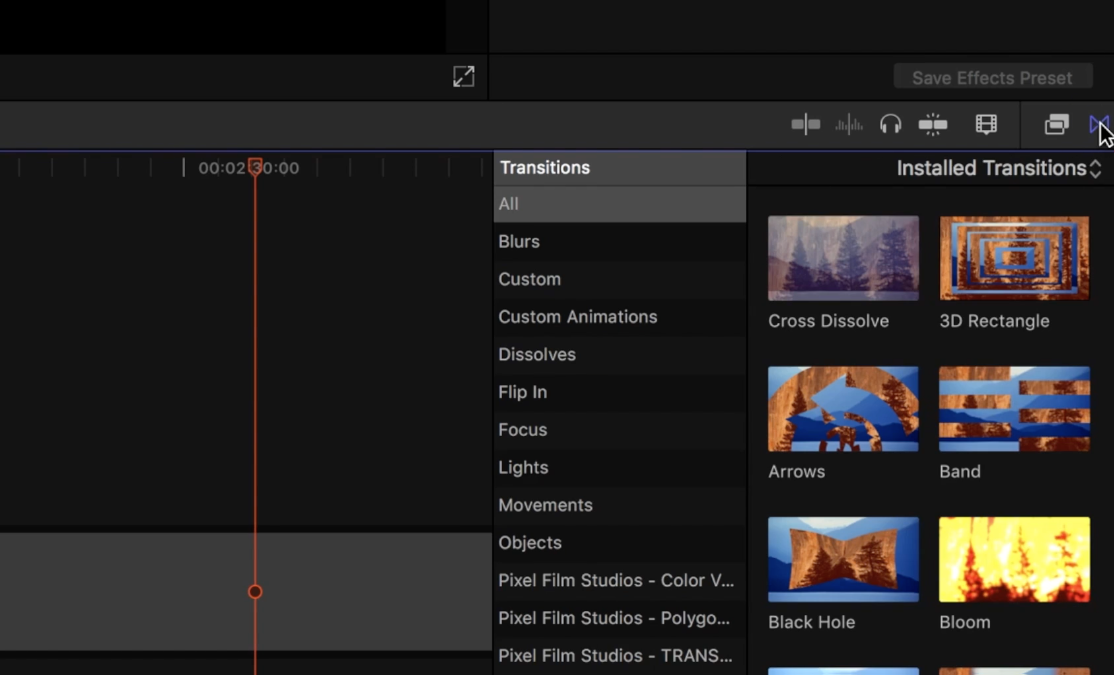
Task: Click the playhead marker at 00:02:30:00
Action: [255, 166]
